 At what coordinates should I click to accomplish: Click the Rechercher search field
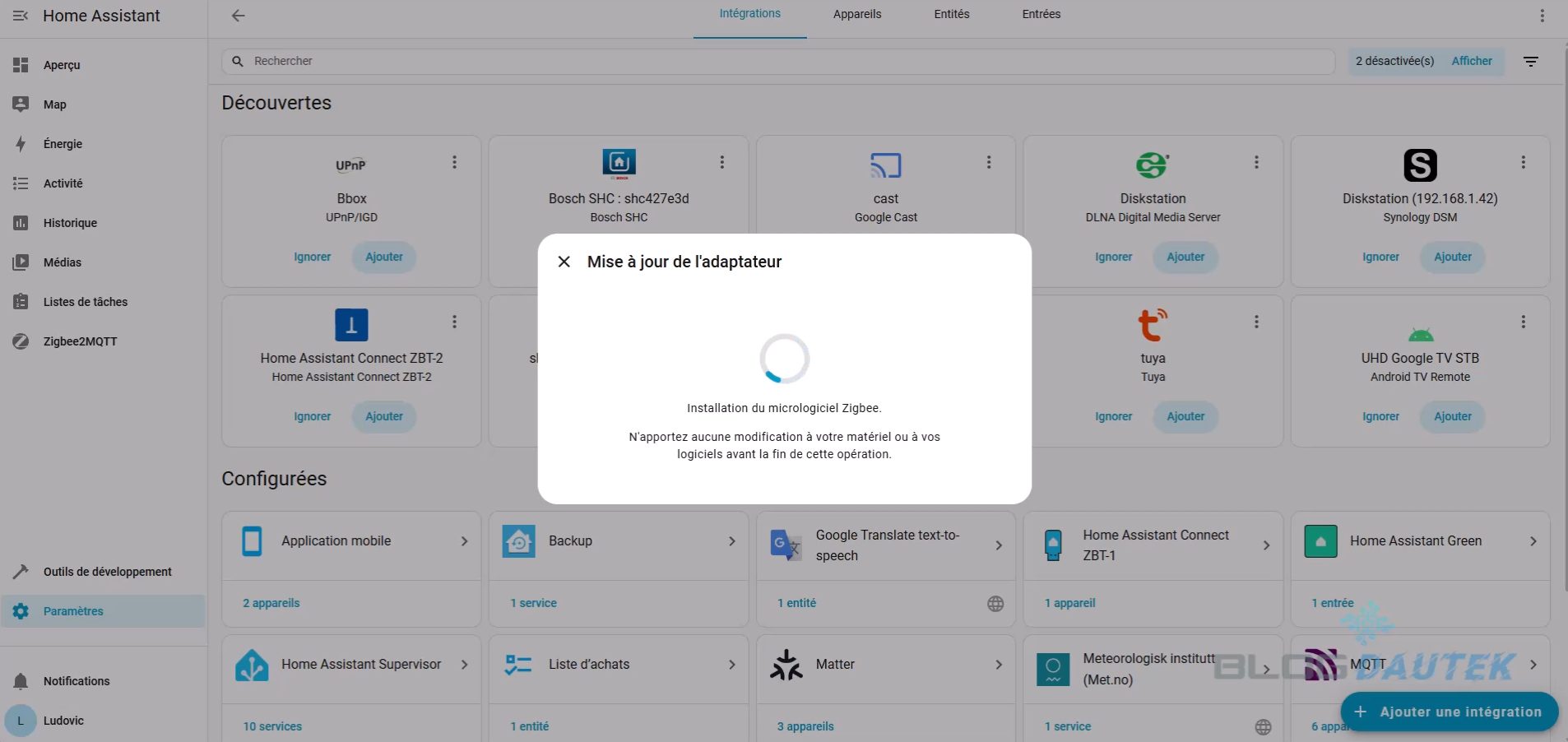pyautogui.click(x=773, y=61)
